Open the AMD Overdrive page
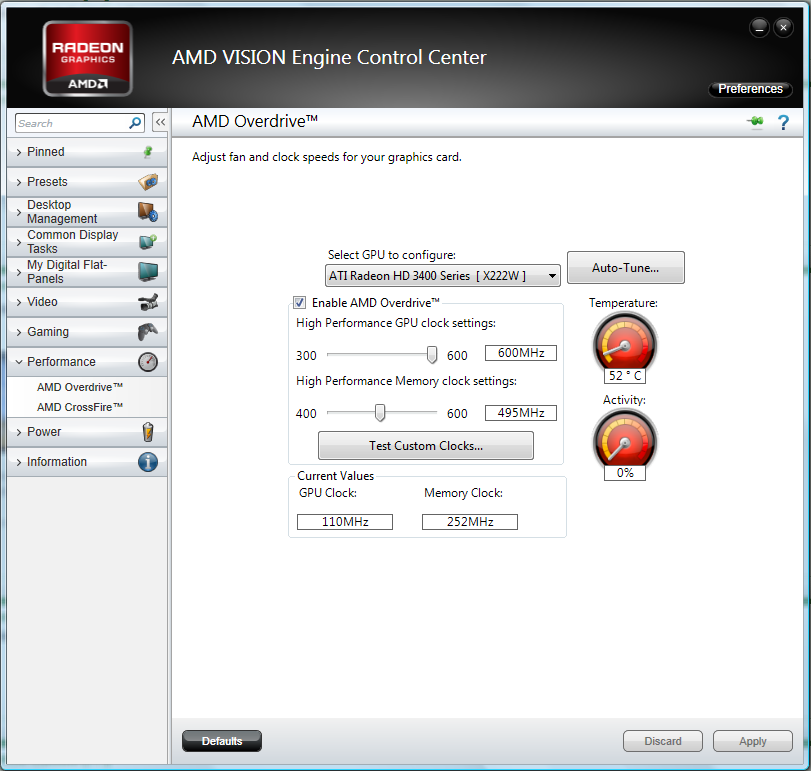 tap(80, 387)
